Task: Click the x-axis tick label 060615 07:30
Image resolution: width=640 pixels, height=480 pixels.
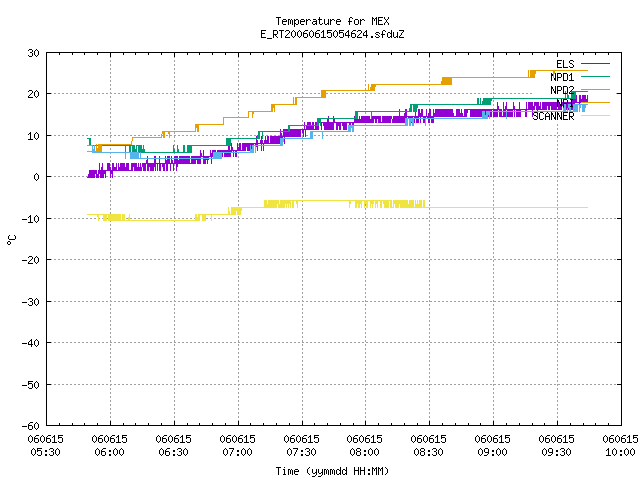Action: click(x=301, y=446)
